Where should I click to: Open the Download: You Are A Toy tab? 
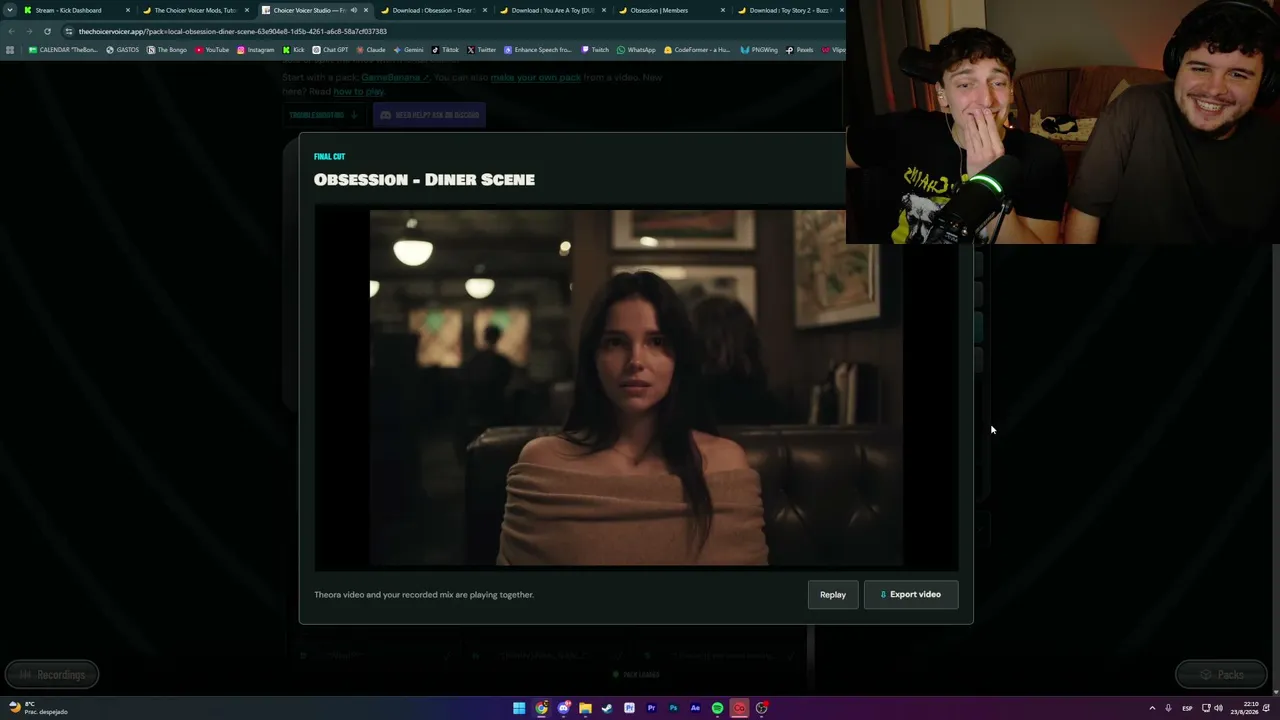(553, 10)
